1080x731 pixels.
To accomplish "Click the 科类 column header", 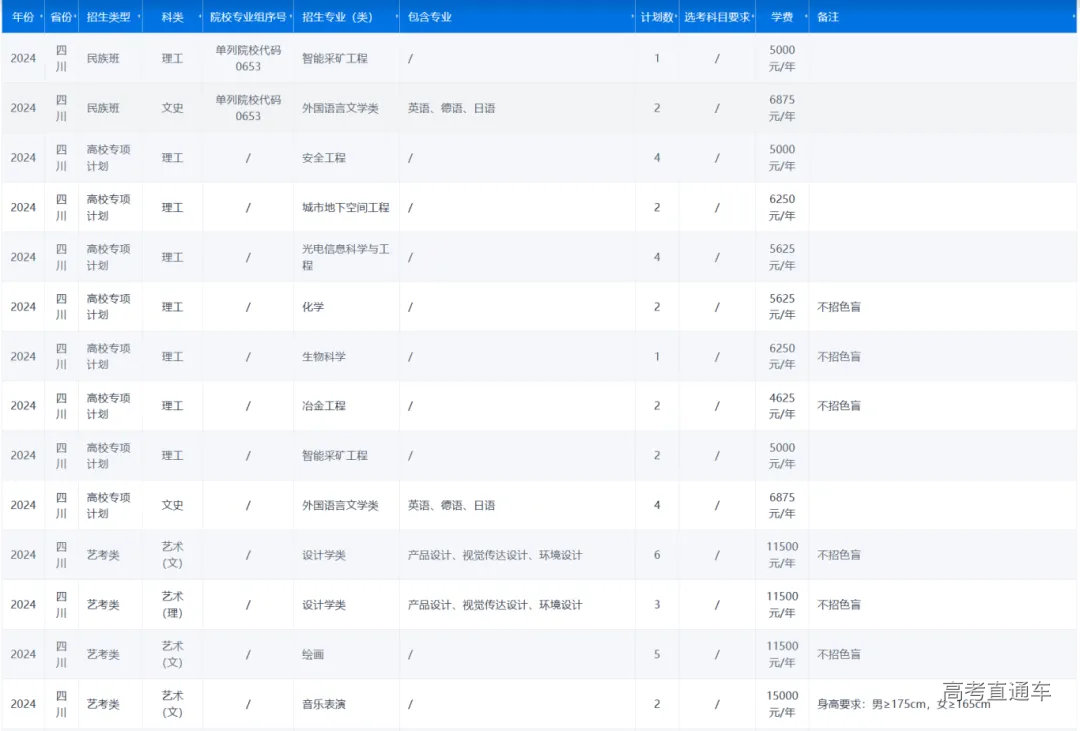I will [172, 17].
